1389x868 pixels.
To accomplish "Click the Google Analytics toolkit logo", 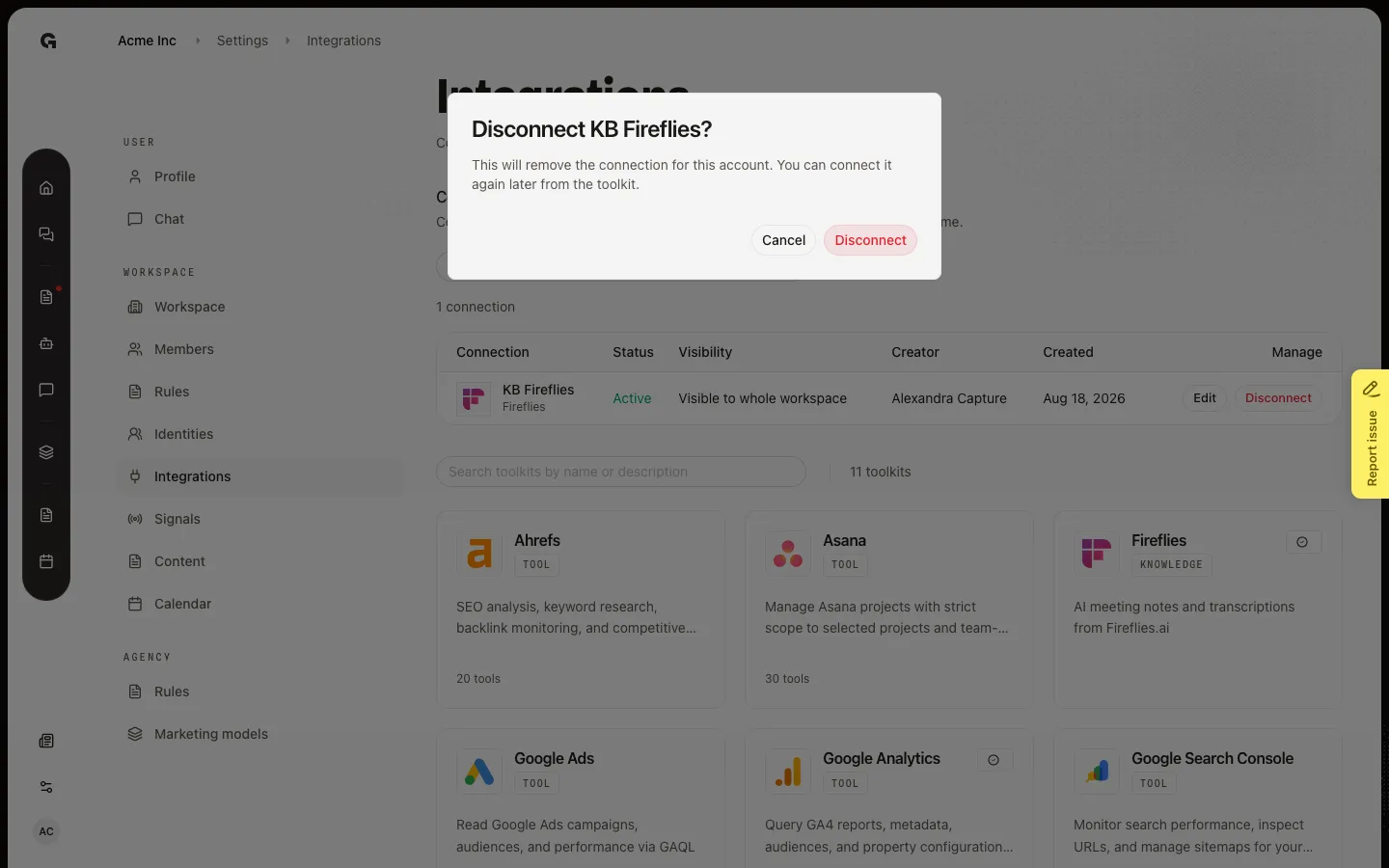I will pos(788,772).
